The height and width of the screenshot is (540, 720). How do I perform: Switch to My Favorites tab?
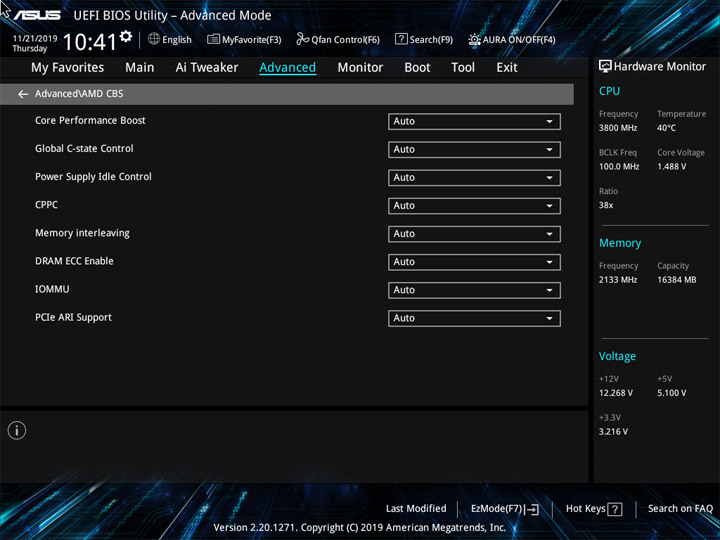coord(68,68)
